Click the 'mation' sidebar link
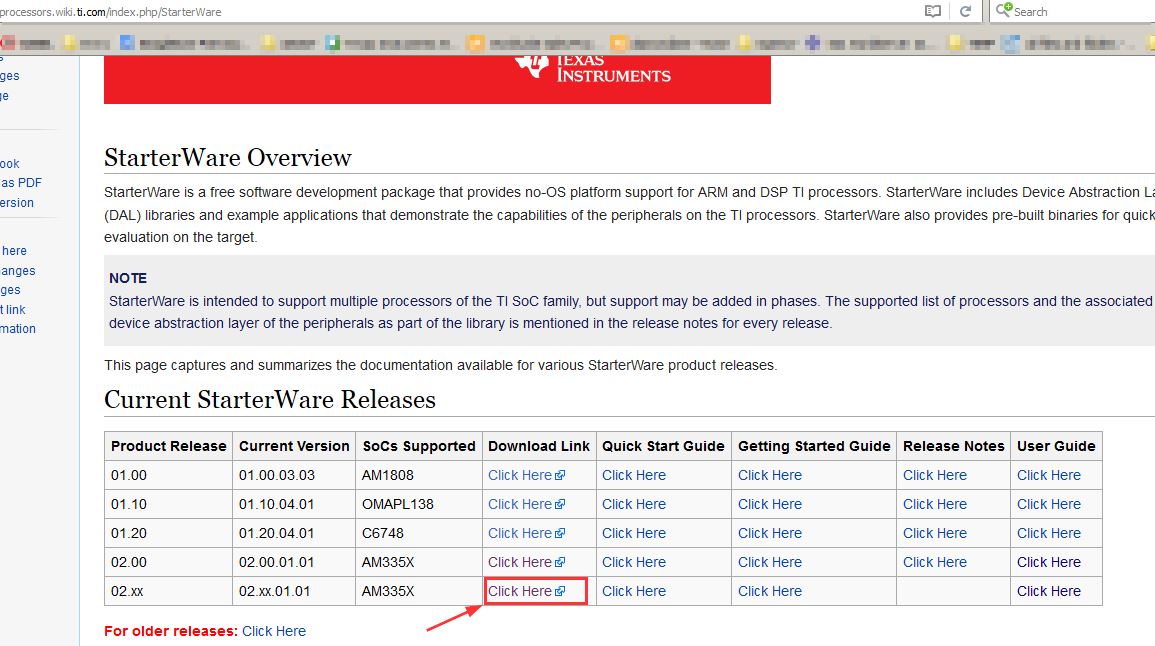Screen dimensions: 1155x646 pyautogui.click(x=18, y=329)
